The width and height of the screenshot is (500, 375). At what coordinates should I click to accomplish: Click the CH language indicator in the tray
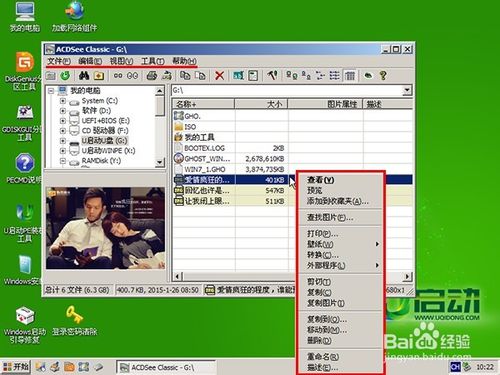455,367
